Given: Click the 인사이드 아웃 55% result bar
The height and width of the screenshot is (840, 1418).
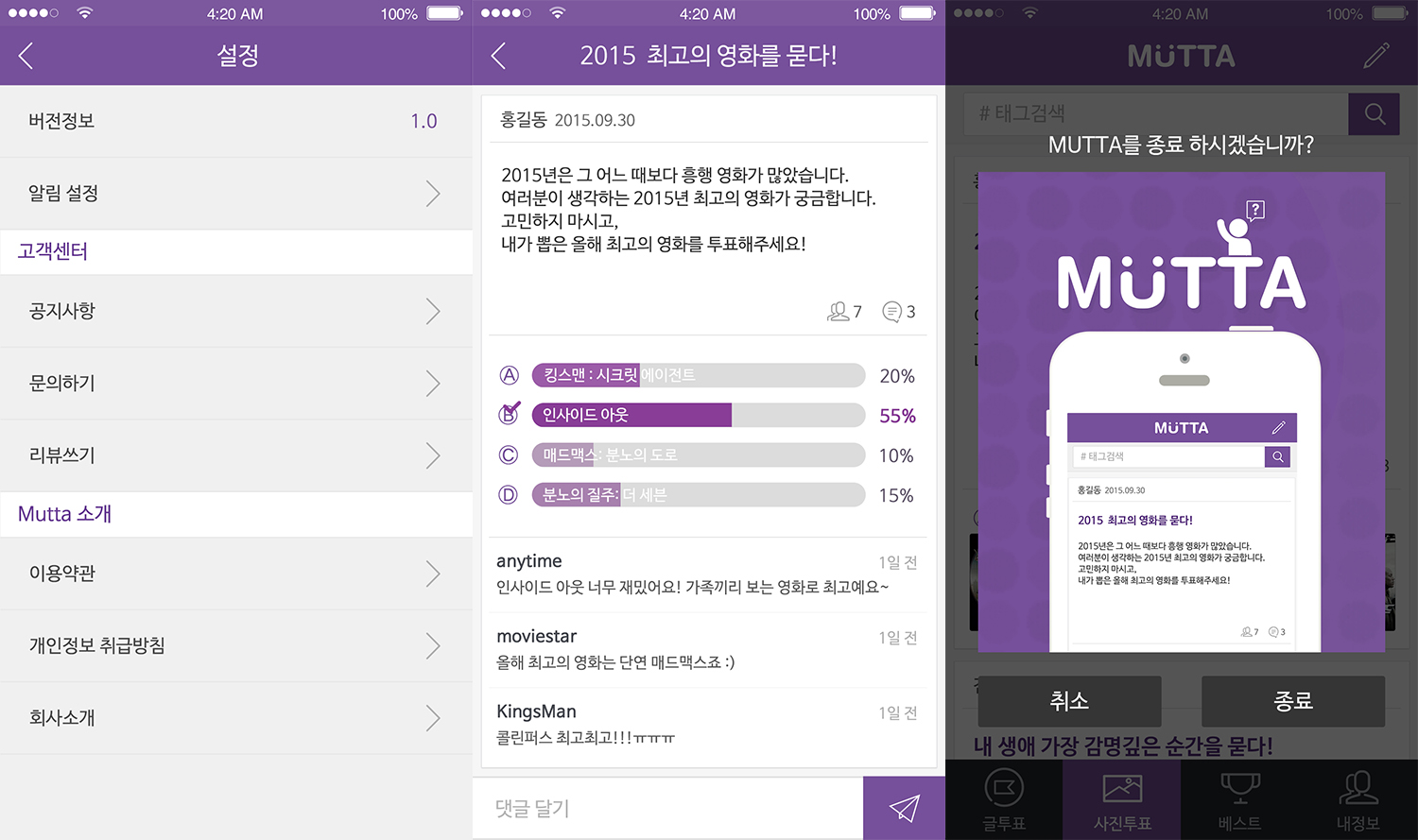Looking at the screenshot, I should (x=699, y=415).
